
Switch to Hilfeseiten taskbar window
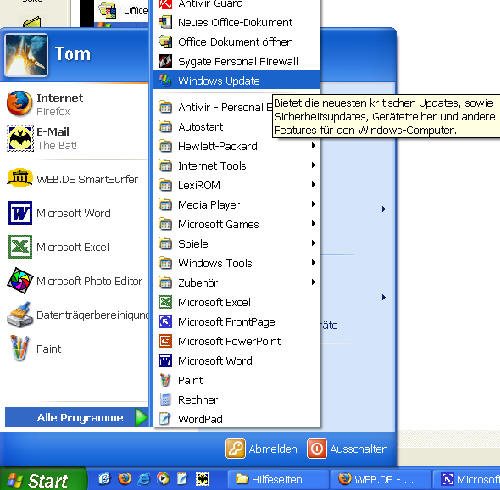(278, 479)
